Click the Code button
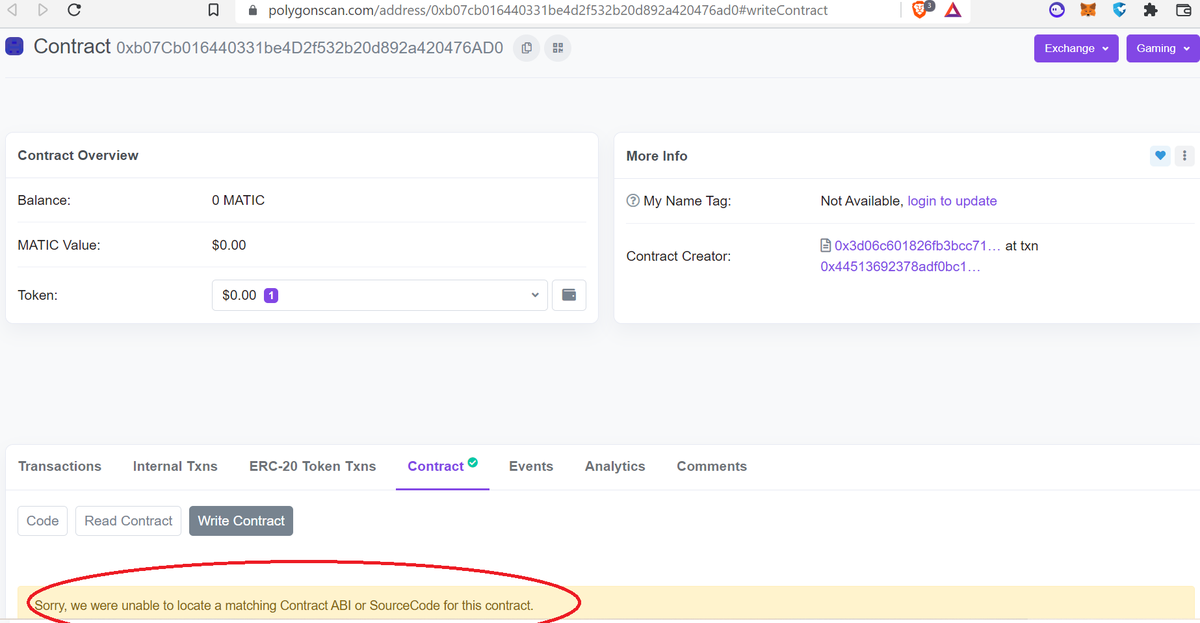This screenshot has width=1200, height=623. pos(43,521)
